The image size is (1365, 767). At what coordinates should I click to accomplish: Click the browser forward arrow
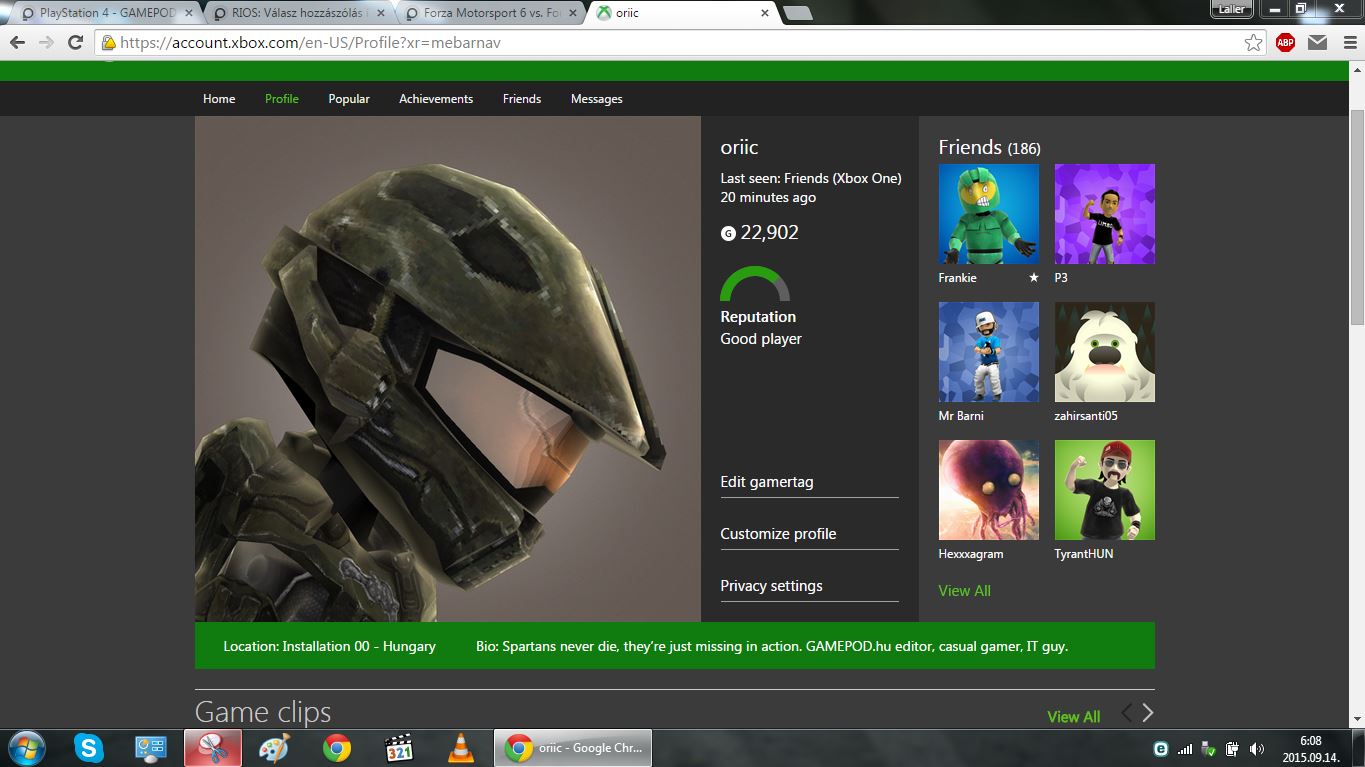coord(46,43)
